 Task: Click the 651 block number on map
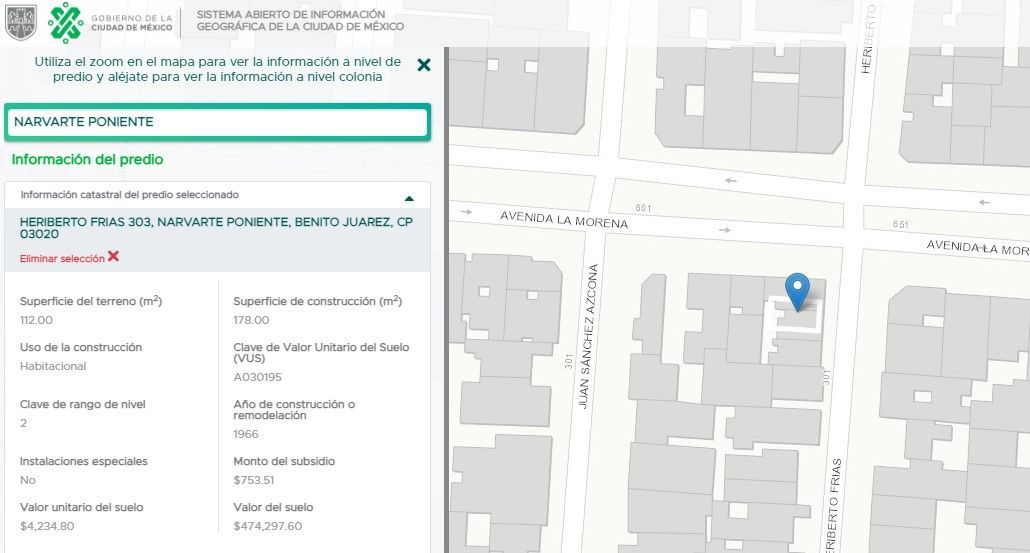pos(901,225)
